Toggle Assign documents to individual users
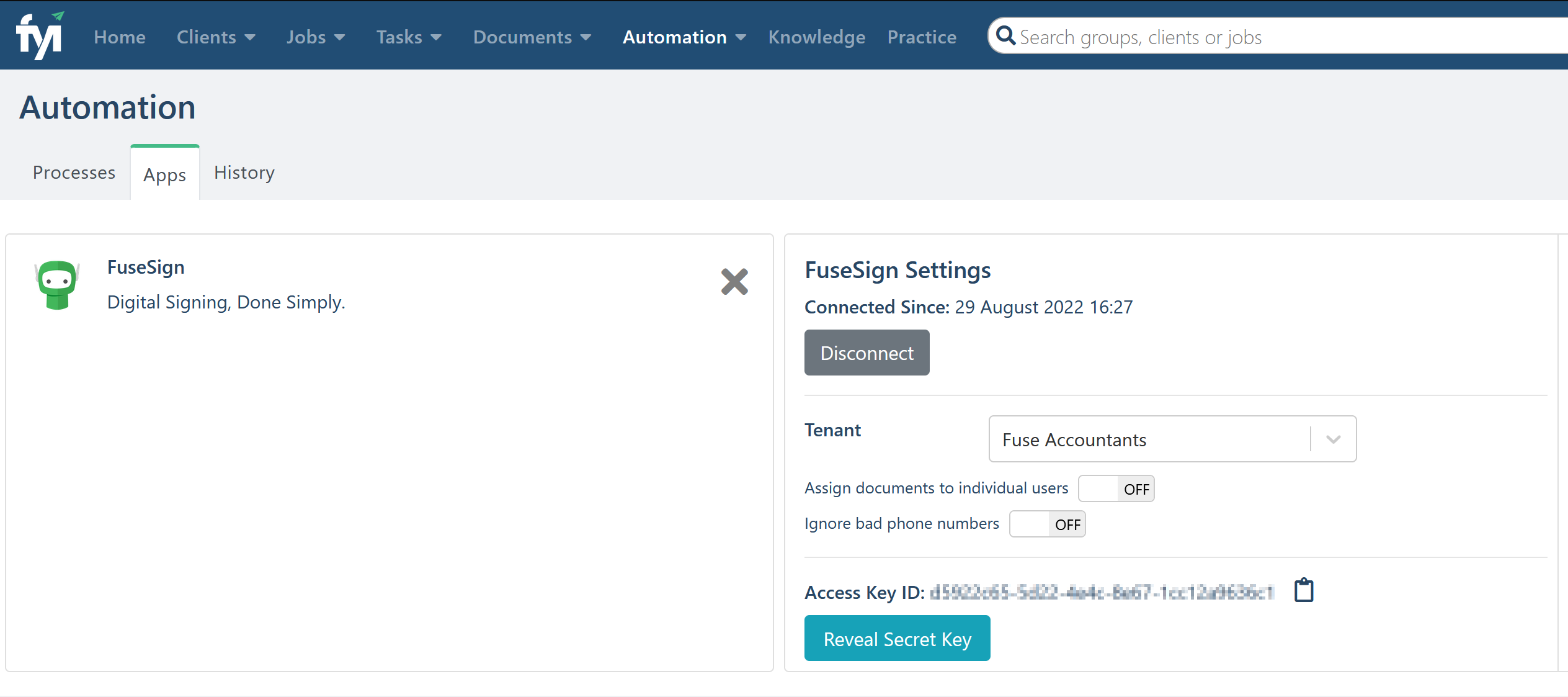This screenshot has height=697, width=1568. pos(1116,489)
